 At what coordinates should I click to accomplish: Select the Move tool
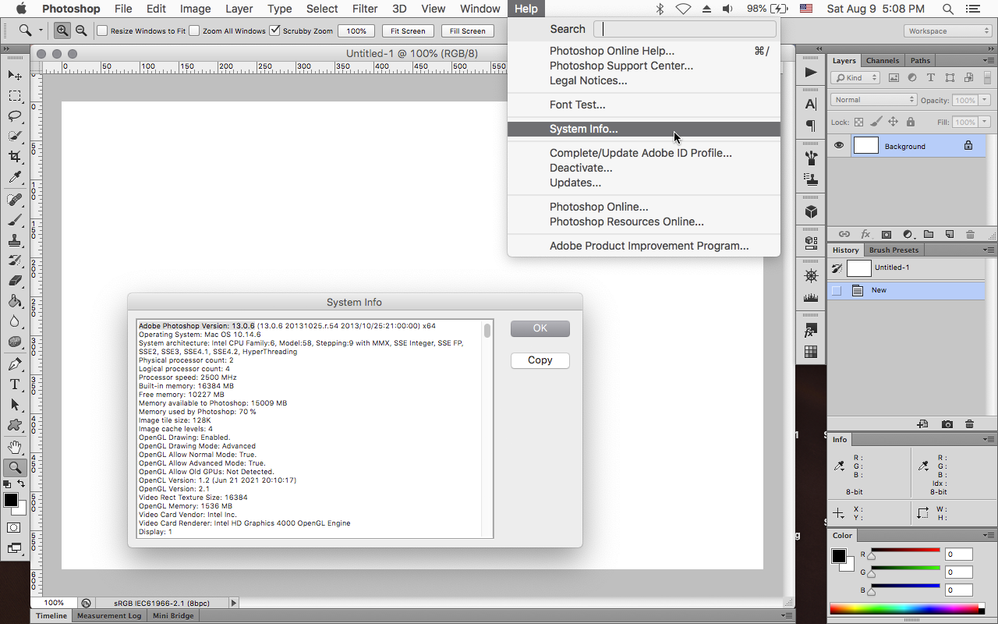tap(14, 75)
